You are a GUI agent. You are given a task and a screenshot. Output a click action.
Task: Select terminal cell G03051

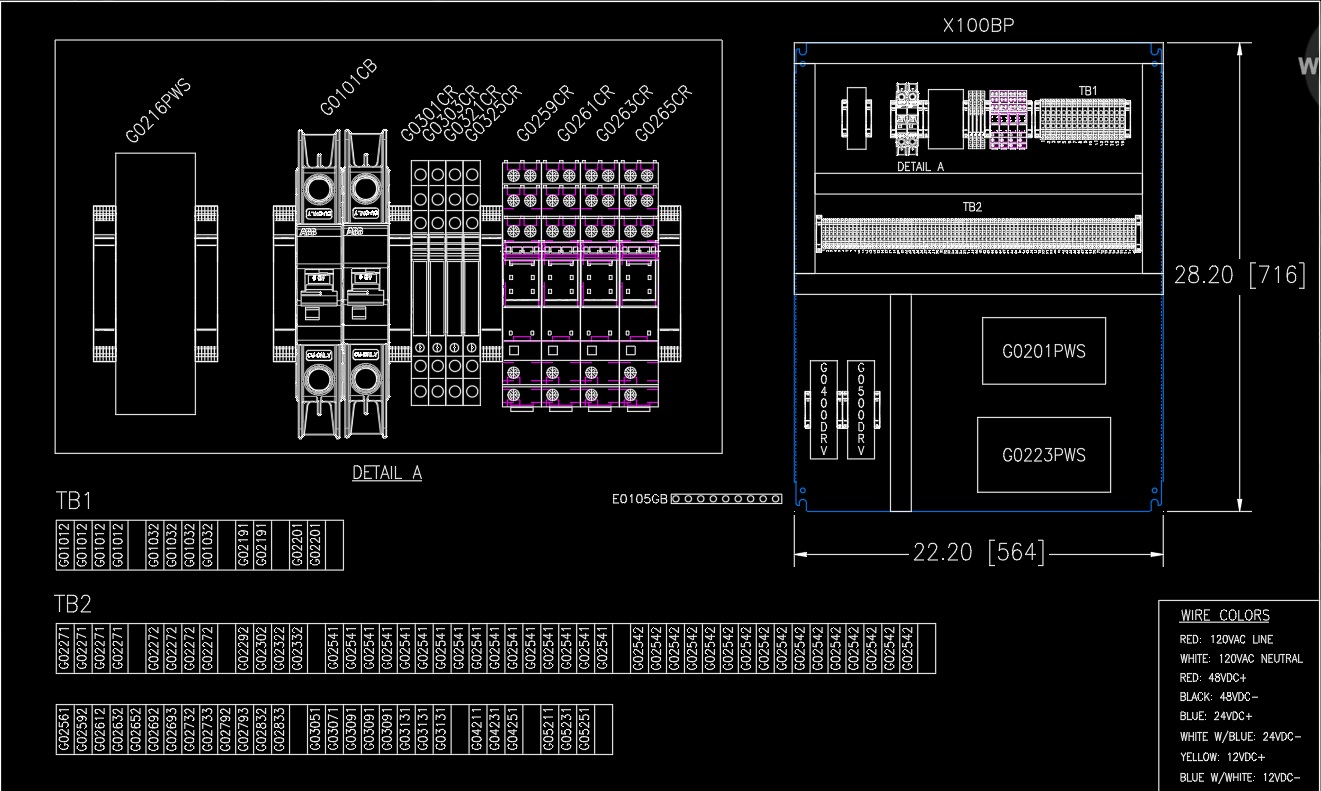(x=316, y=729)
